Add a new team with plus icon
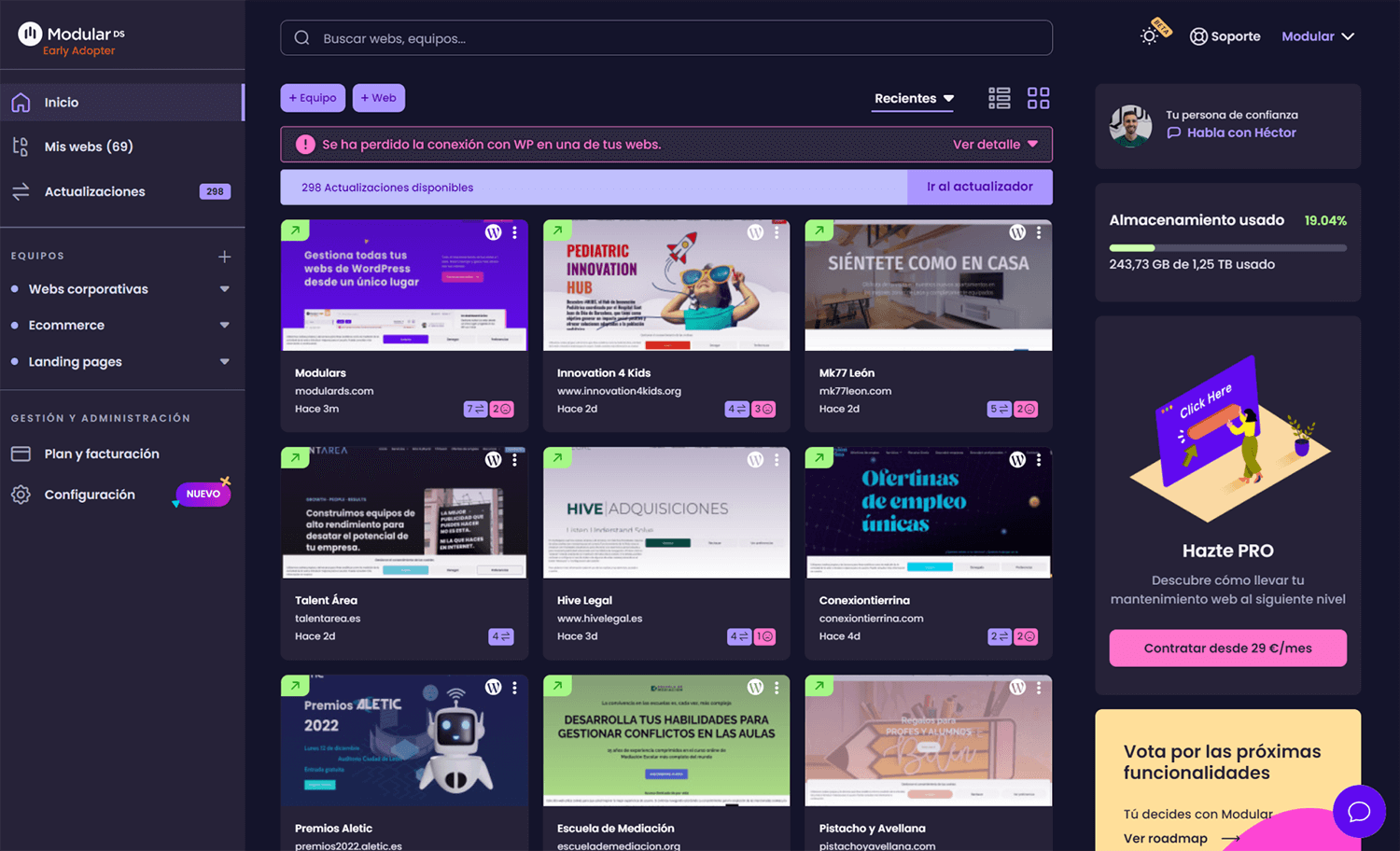Screen dimensions: 1400x851 point(224,256)
